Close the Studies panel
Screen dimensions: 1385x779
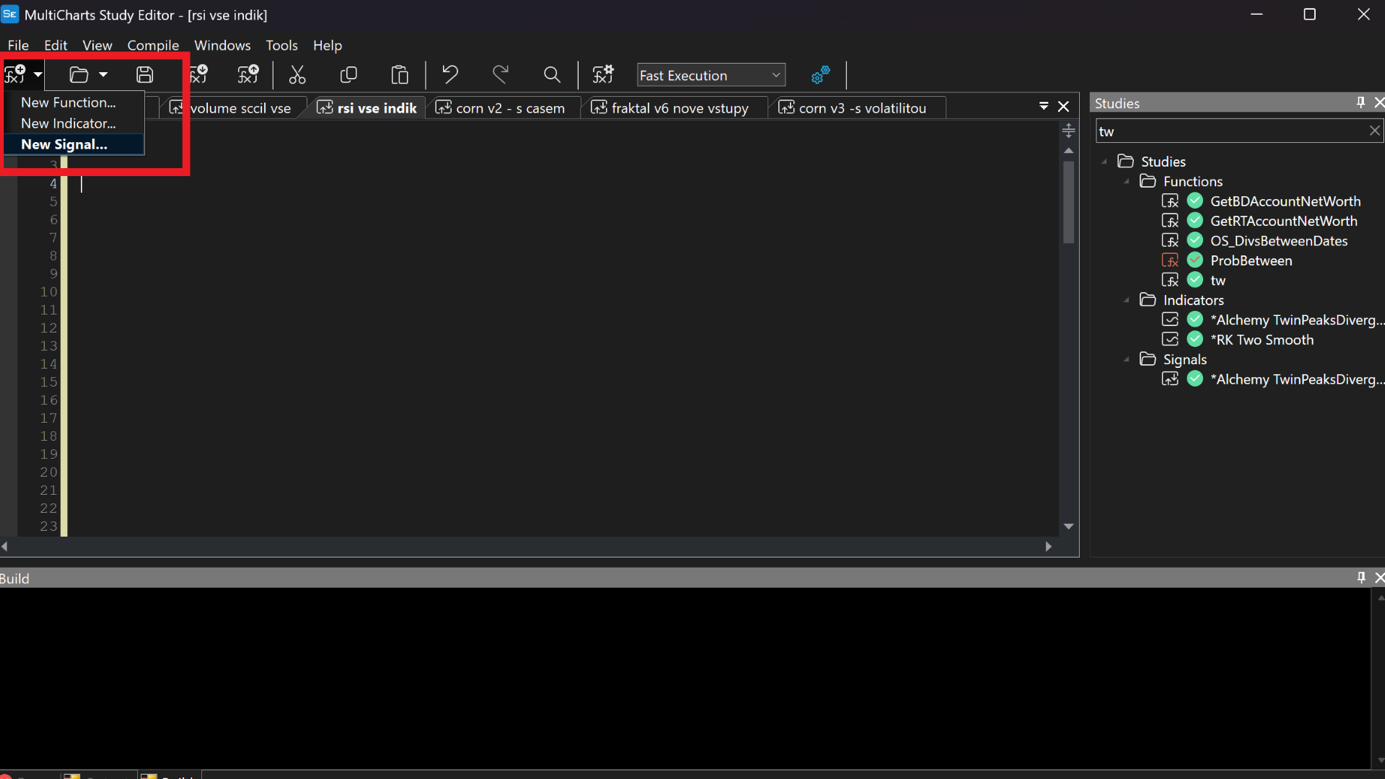1379,103
